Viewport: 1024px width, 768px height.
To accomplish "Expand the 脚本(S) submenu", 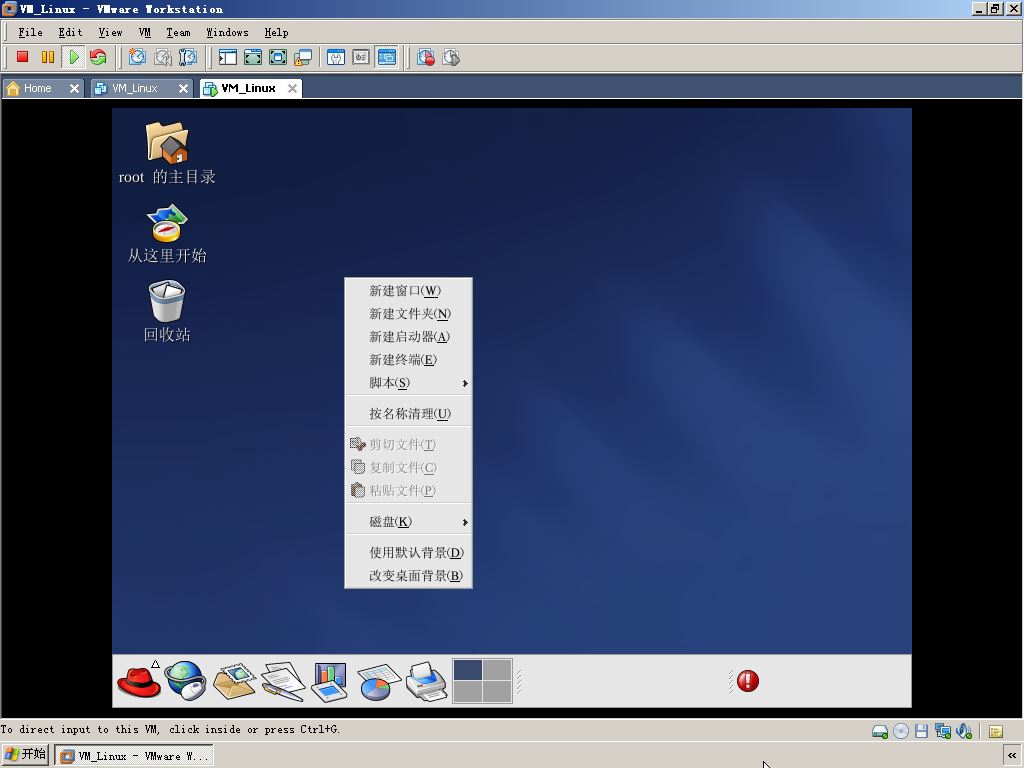I will pyautogui.click(x=408, y=383).
